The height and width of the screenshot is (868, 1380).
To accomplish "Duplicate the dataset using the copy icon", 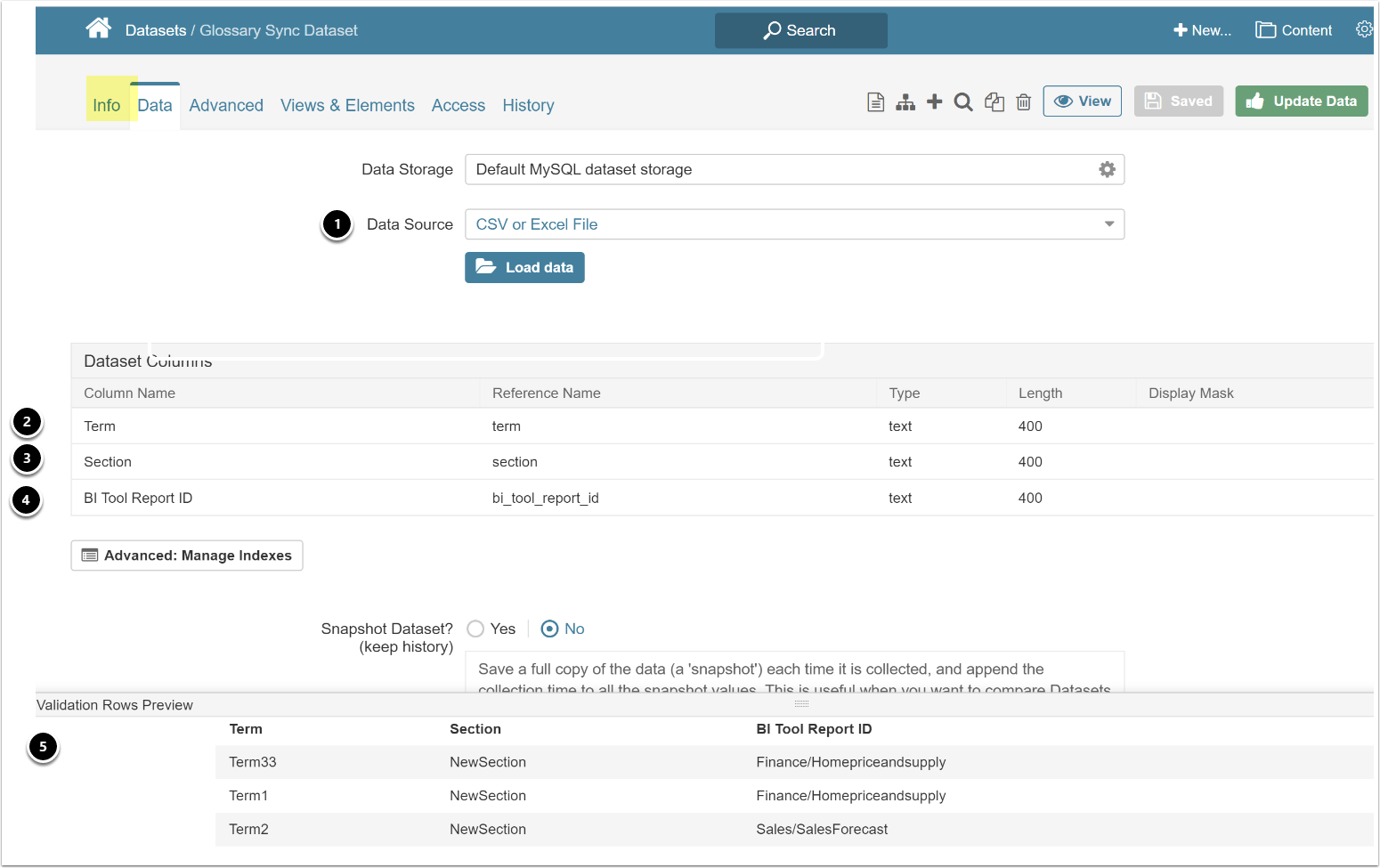I will coord(994,101).
